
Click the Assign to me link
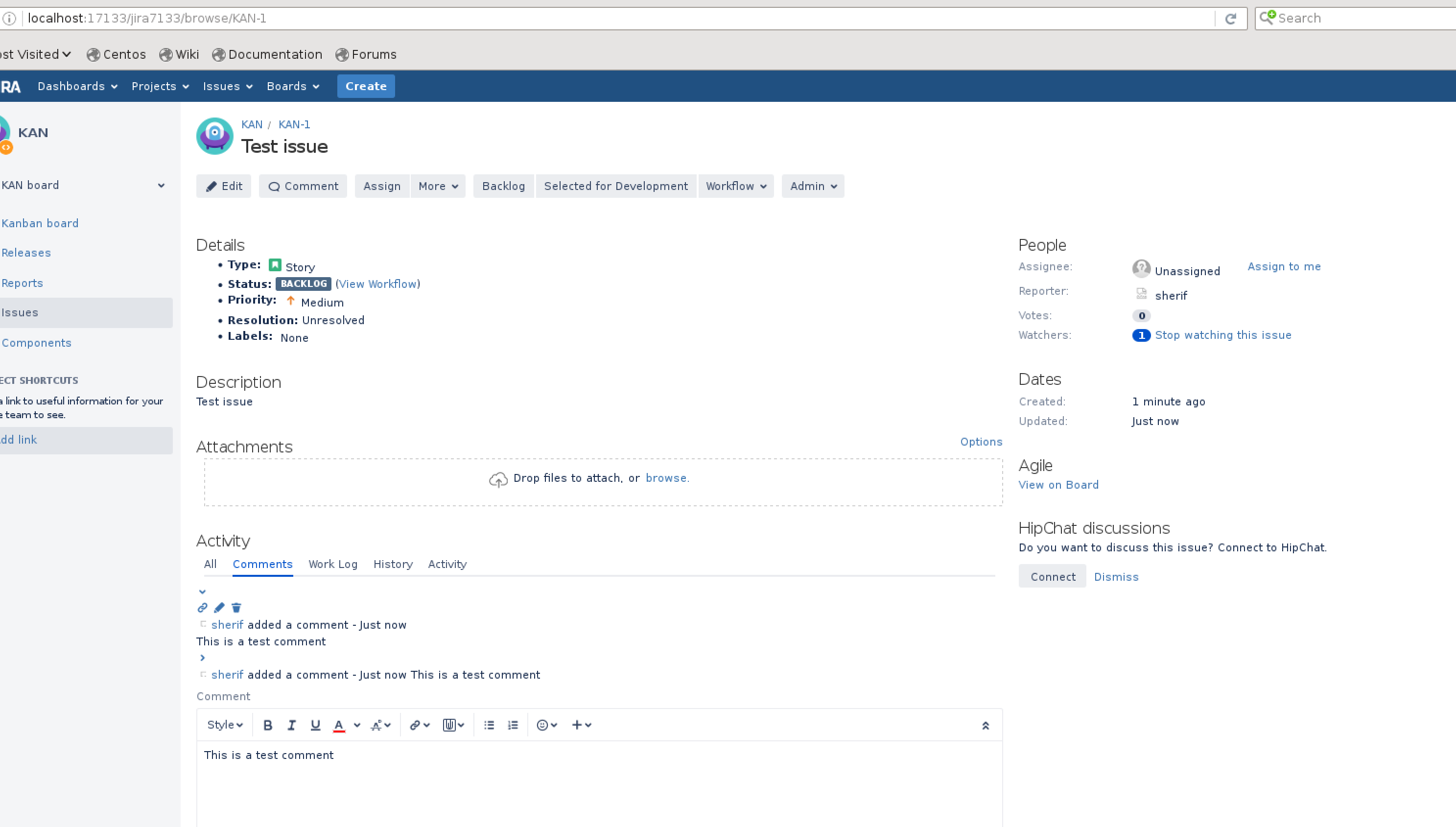pyautogui.click(x=1283, y=266)
